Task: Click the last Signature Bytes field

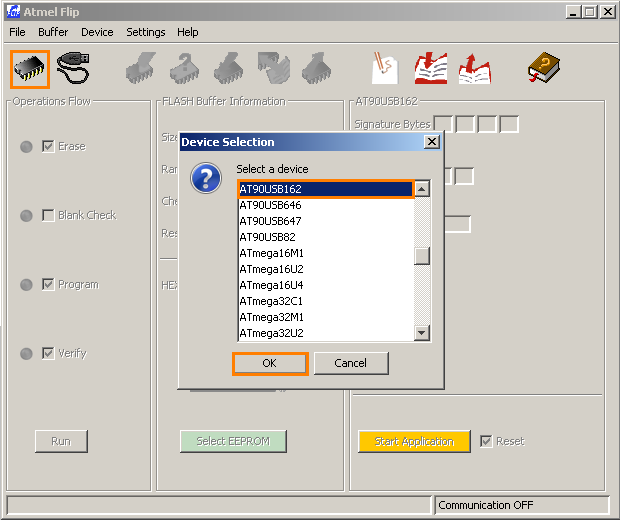Action: coord(509,124)
